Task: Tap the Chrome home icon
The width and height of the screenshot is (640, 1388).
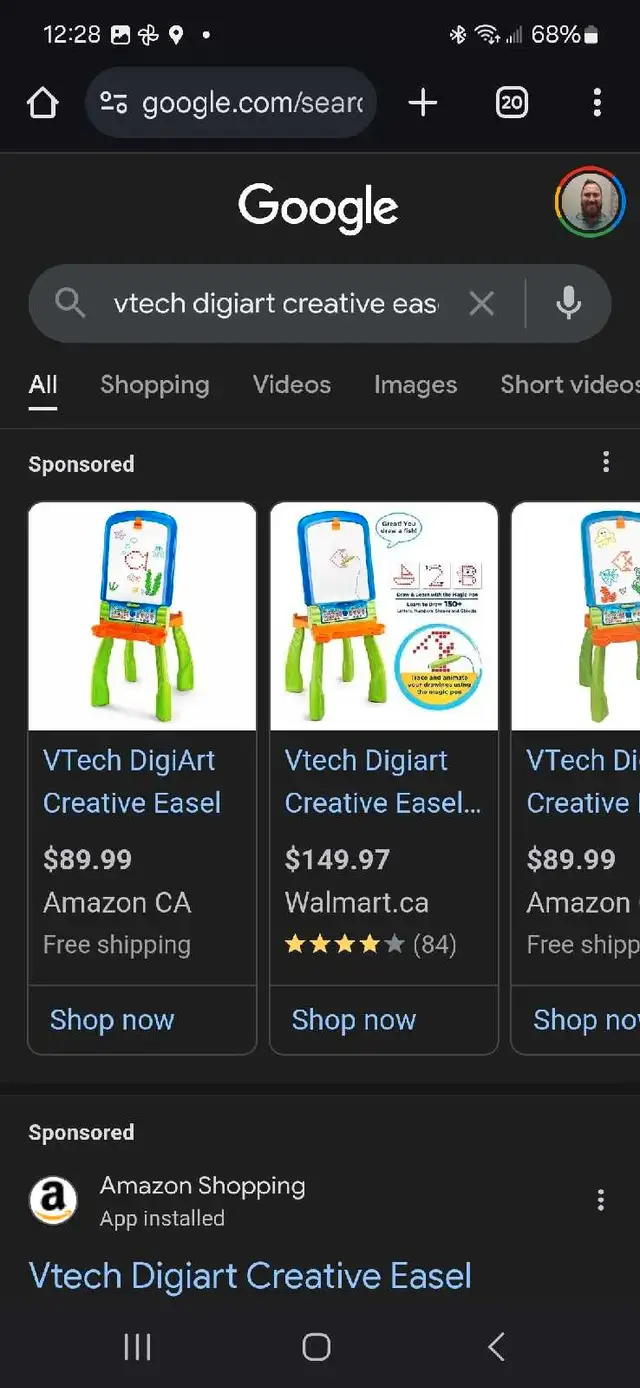Action: [43, 102]
